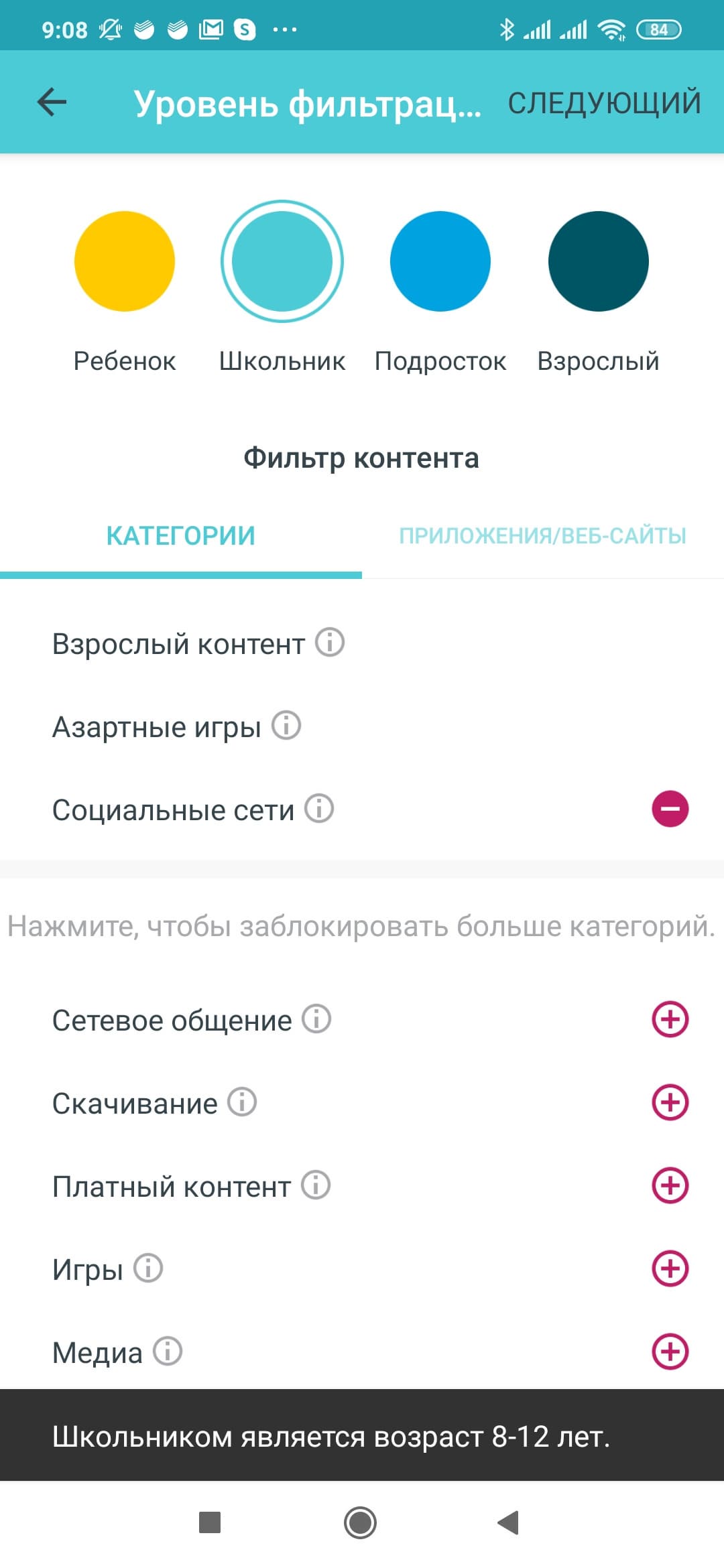Screen dimensions: 724x1568
Task: Open info icon next to Игры
Action: coord(148,1268)
